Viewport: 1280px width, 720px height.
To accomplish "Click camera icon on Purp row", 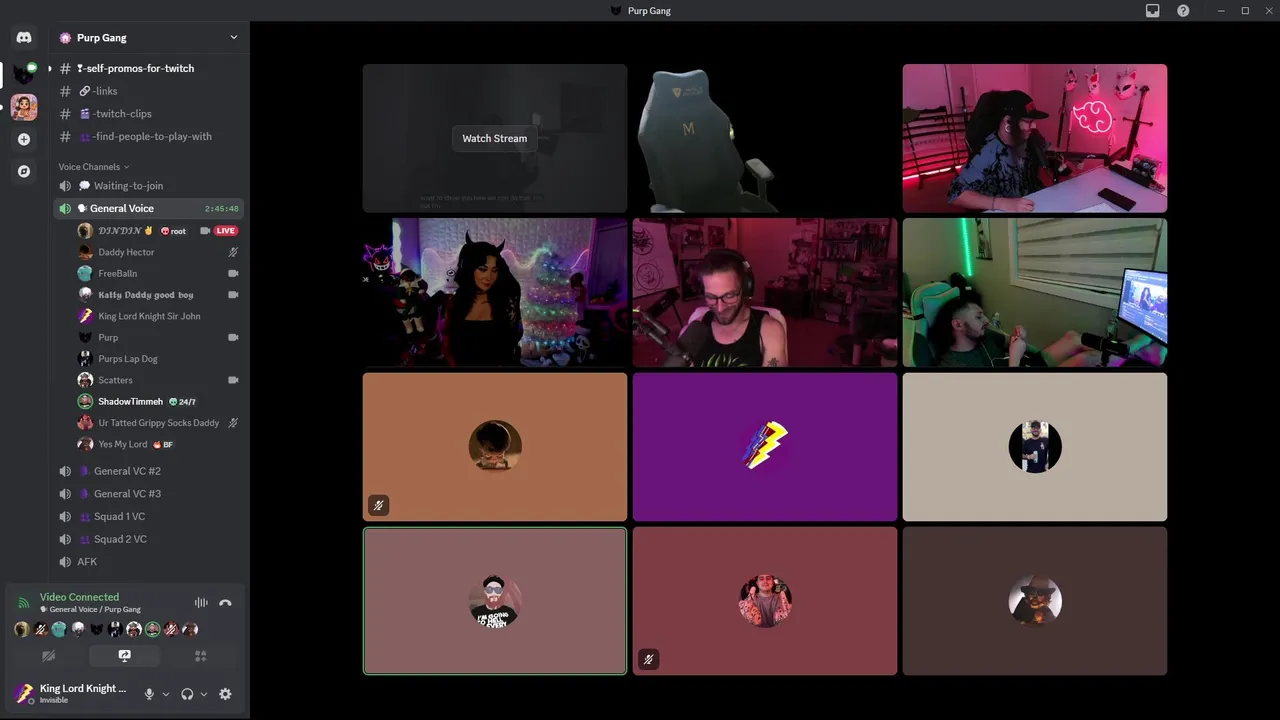I will (233, 337).
